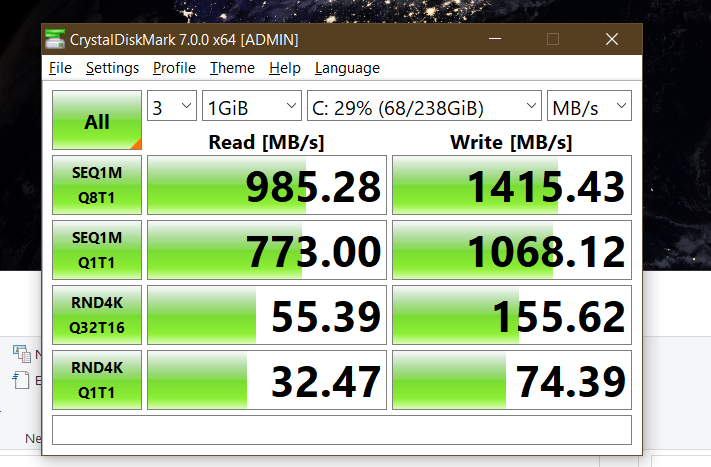Open the MB/s unit dropdown
This screenshot has width=711, height=467.
589,106
